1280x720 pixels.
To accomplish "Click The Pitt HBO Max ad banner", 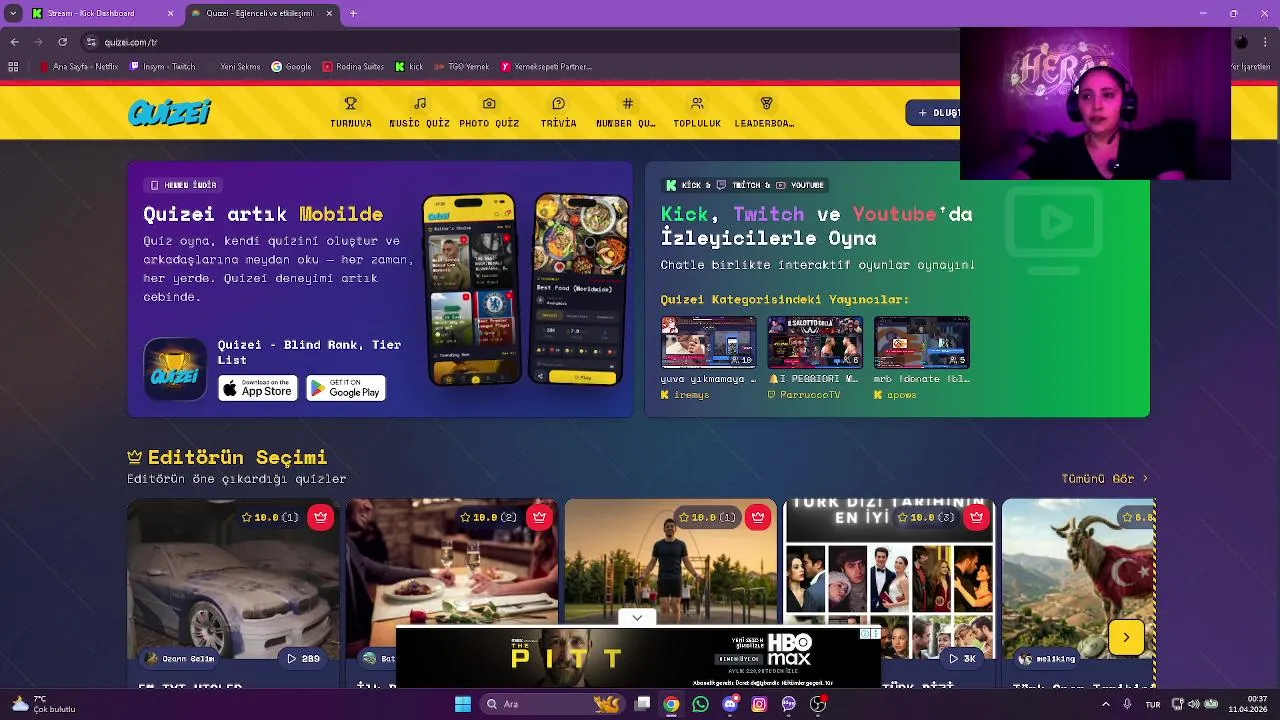I will click(x=637, y=658).
